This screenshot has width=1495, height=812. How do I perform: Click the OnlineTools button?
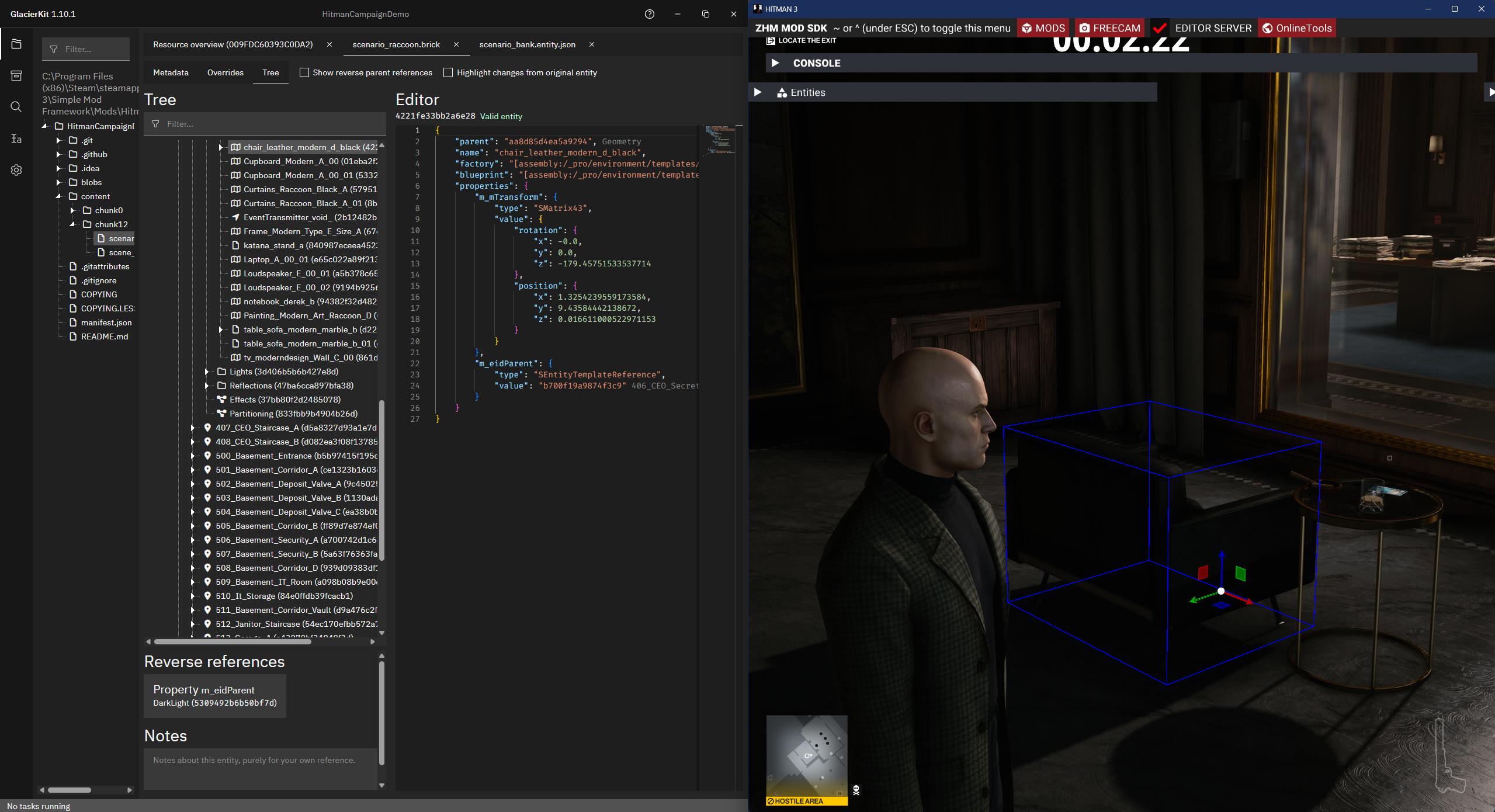tap(1297, 28)
